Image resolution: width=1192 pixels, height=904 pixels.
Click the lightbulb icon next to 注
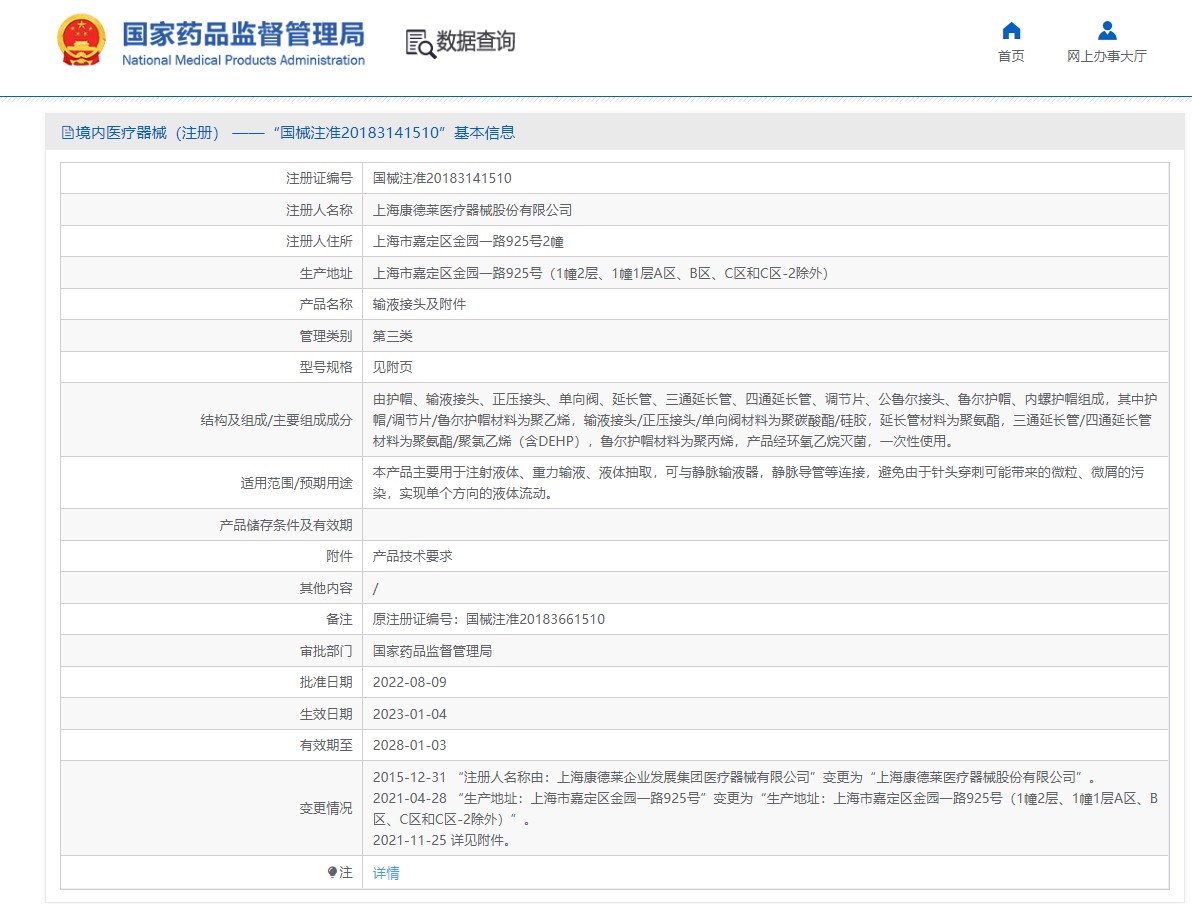332,873
